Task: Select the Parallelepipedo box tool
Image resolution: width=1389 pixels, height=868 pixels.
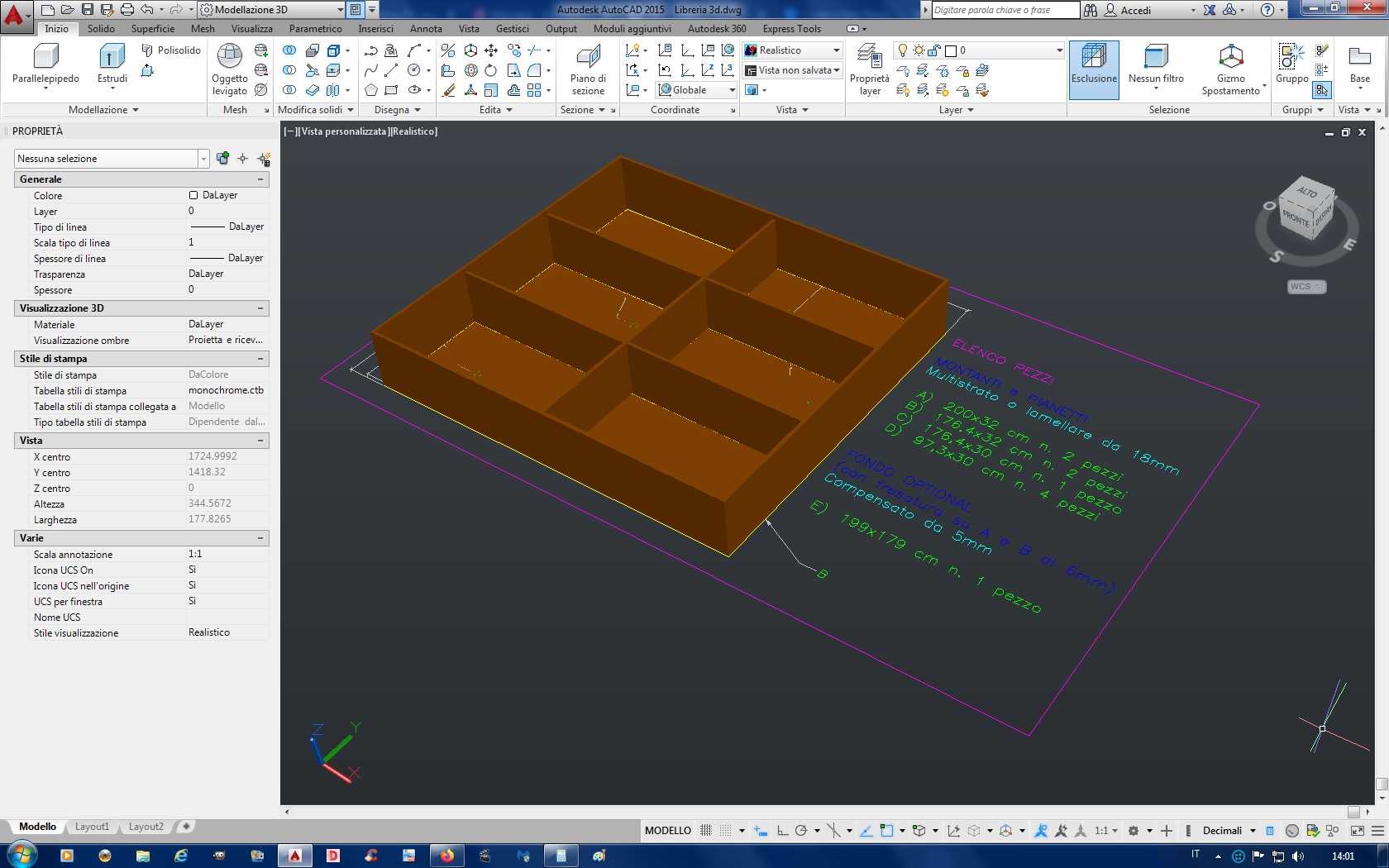Action: [45, 66]
